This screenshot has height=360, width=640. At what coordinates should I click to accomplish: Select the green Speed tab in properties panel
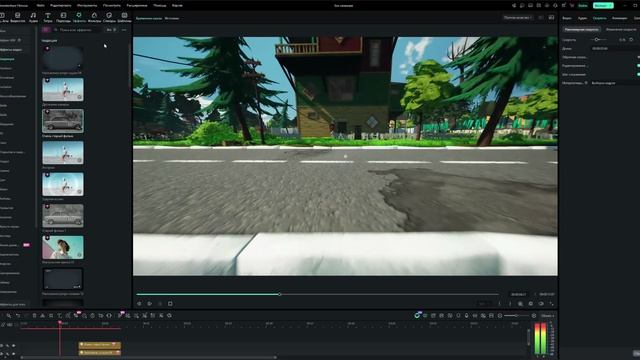coord(600,18)
